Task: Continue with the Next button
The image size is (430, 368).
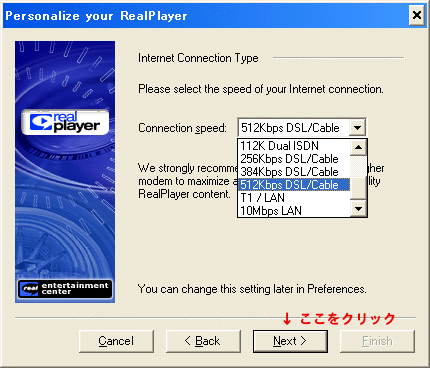Action: (x=290, y=341)
